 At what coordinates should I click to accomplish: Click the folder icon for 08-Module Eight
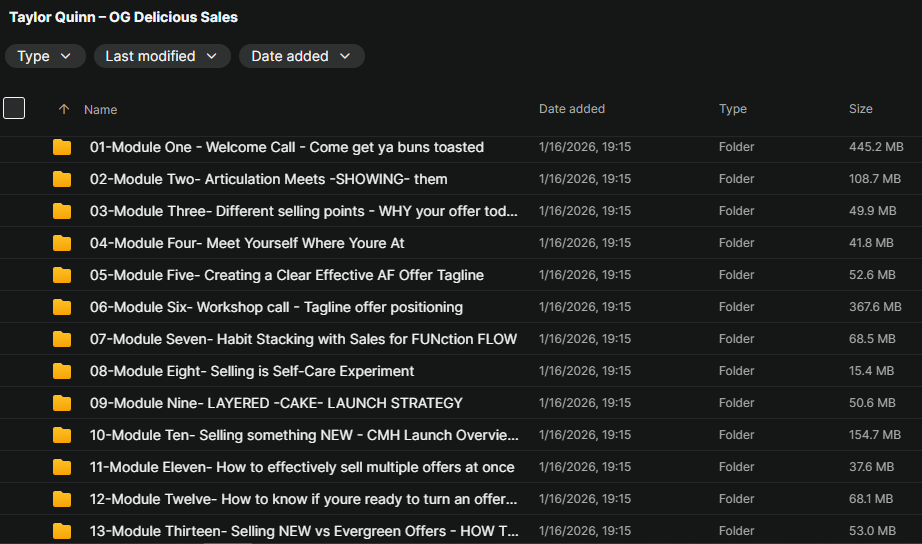click(62, 372)
